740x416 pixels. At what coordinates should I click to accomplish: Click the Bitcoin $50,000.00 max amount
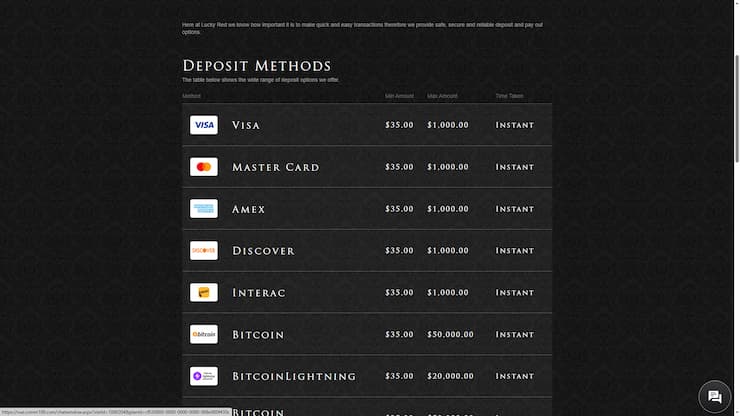click(x=450, y=334)
